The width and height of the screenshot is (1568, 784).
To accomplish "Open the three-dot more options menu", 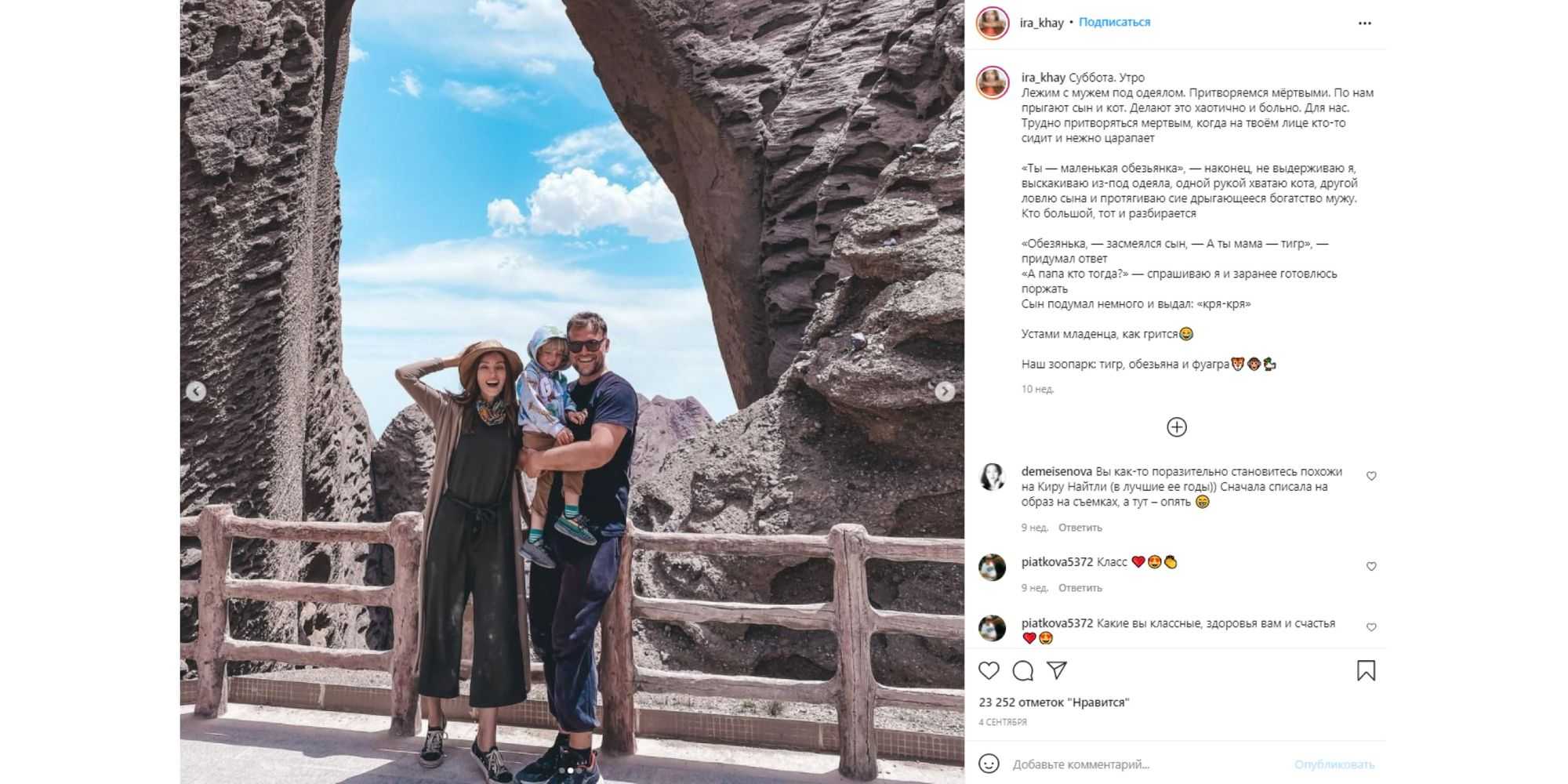I will coord(1364,23).
